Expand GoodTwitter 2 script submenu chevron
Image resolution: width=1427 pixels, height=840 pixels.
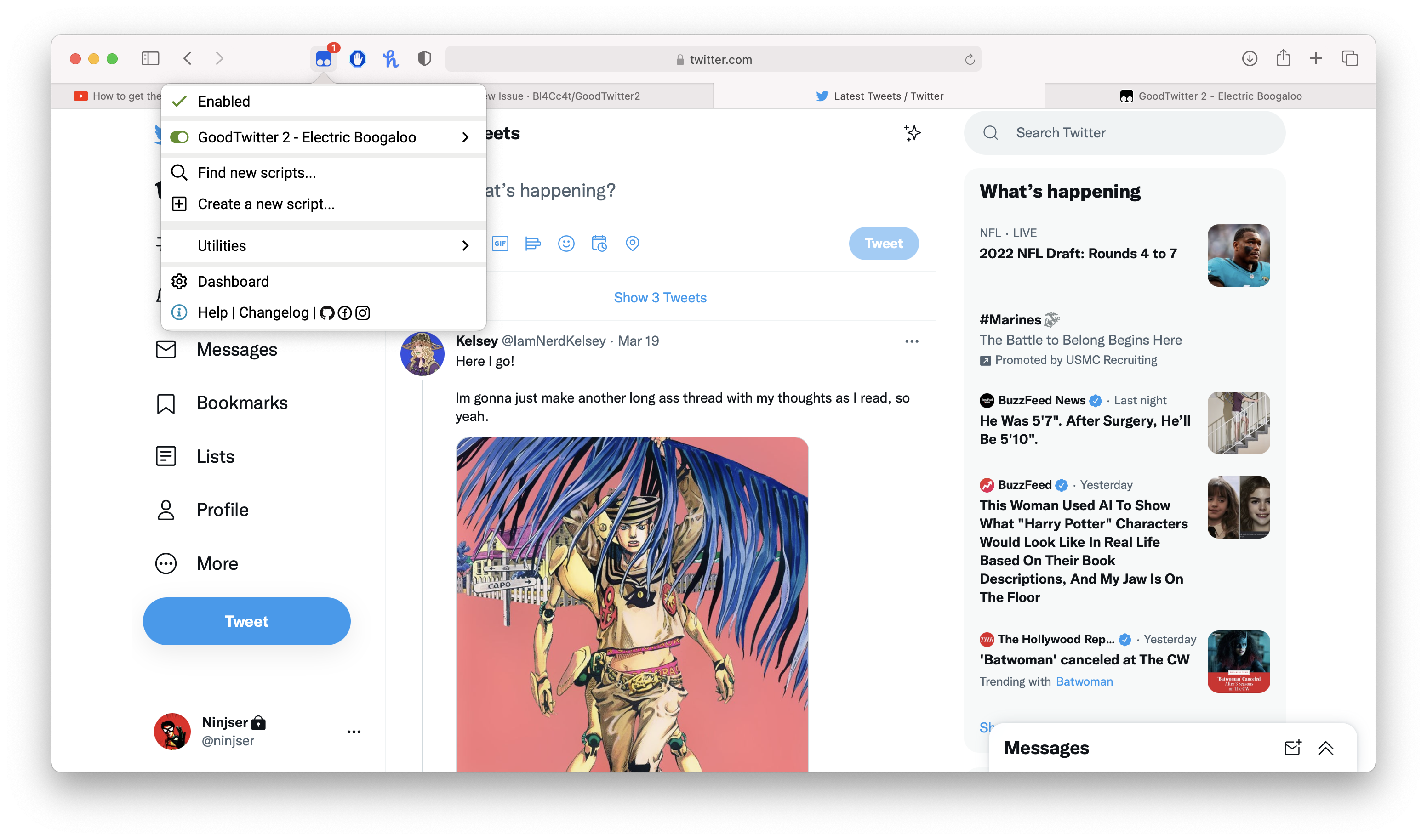pos(465,137)
